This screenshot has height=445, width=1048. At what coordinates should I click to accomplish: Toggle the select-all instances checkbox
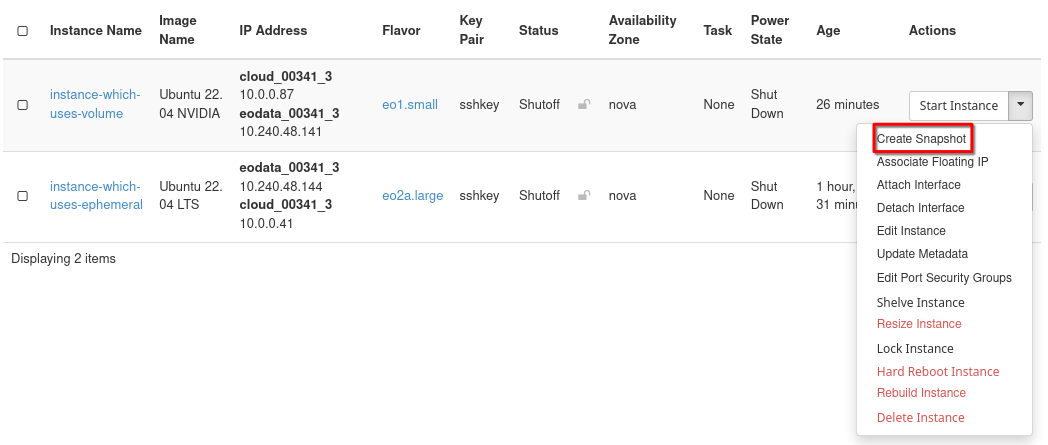coord(22,31)
